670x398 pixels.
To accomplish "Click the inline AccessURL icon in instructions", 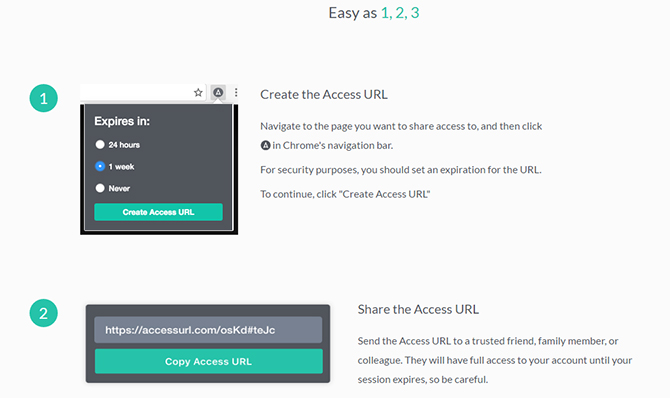I will [265, 145].
